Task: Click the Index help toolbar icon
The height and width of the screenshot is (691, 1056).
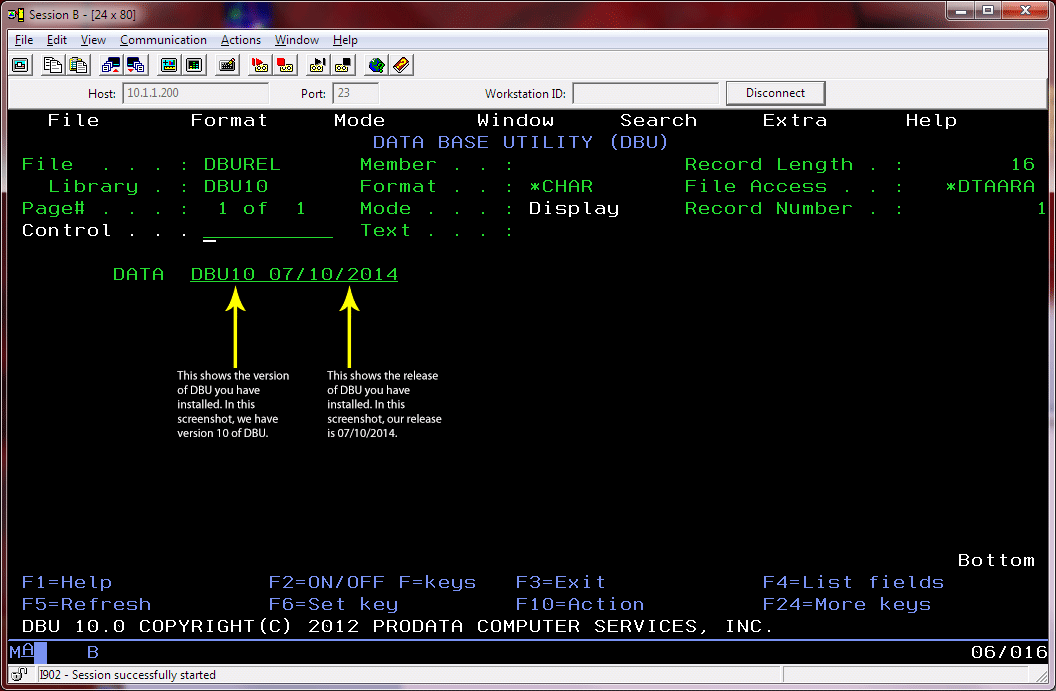Action: [x=399, y=64]
